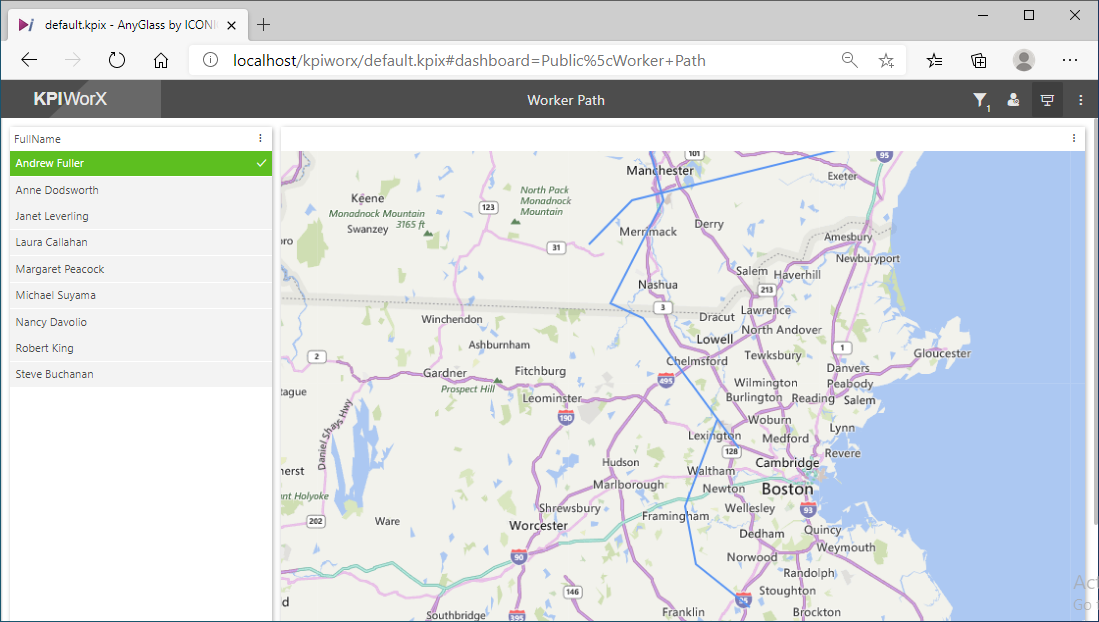The image size is (1099, 622).
Task: Deselect the checked Andrew Fuller entry
Action: pyautogui.click(x=140, y=163)
